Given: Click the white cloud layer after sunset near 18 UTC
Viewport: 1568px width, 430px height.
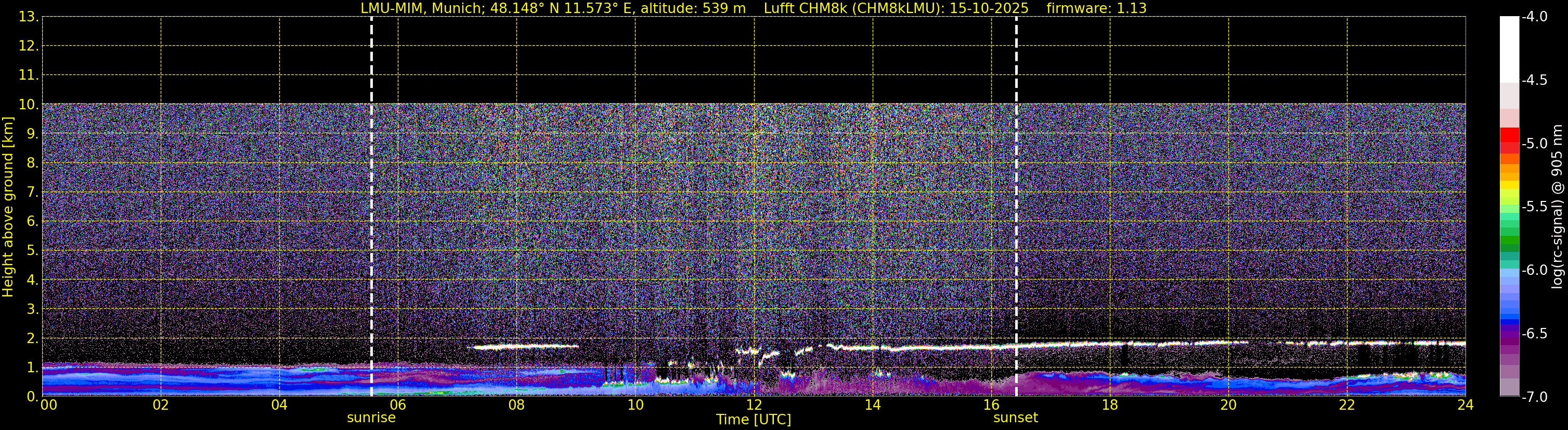Looking at the screenshot, I should pos(1110,344).
